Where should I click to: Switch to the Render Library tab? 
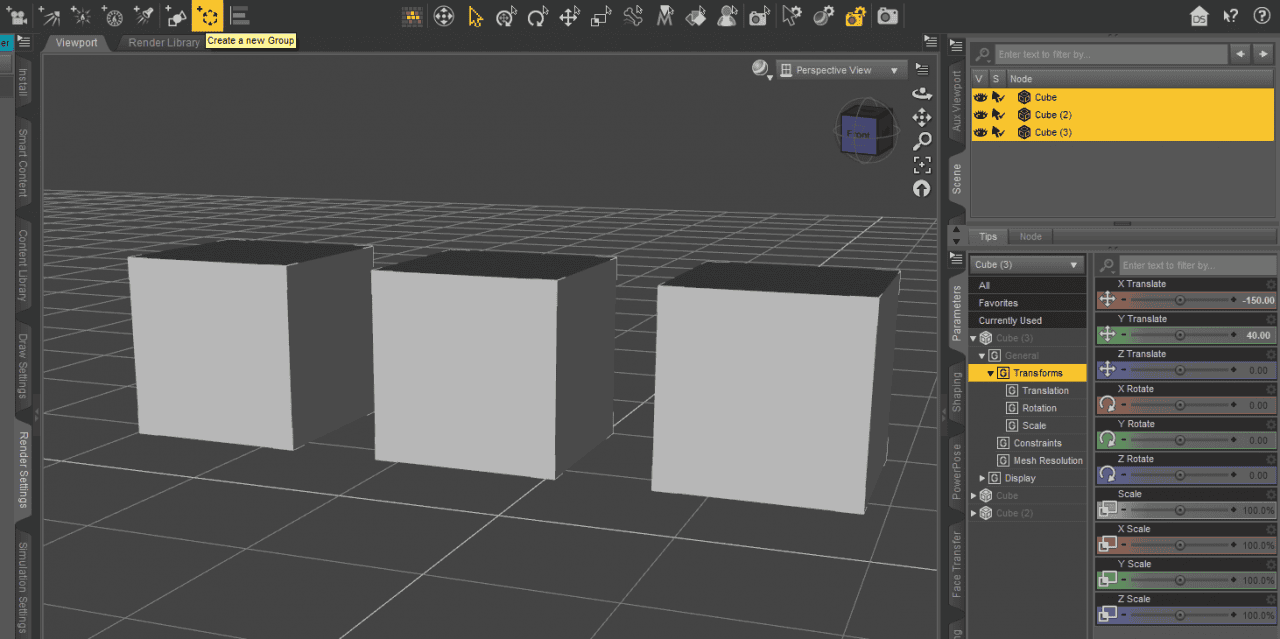(165, 43)
